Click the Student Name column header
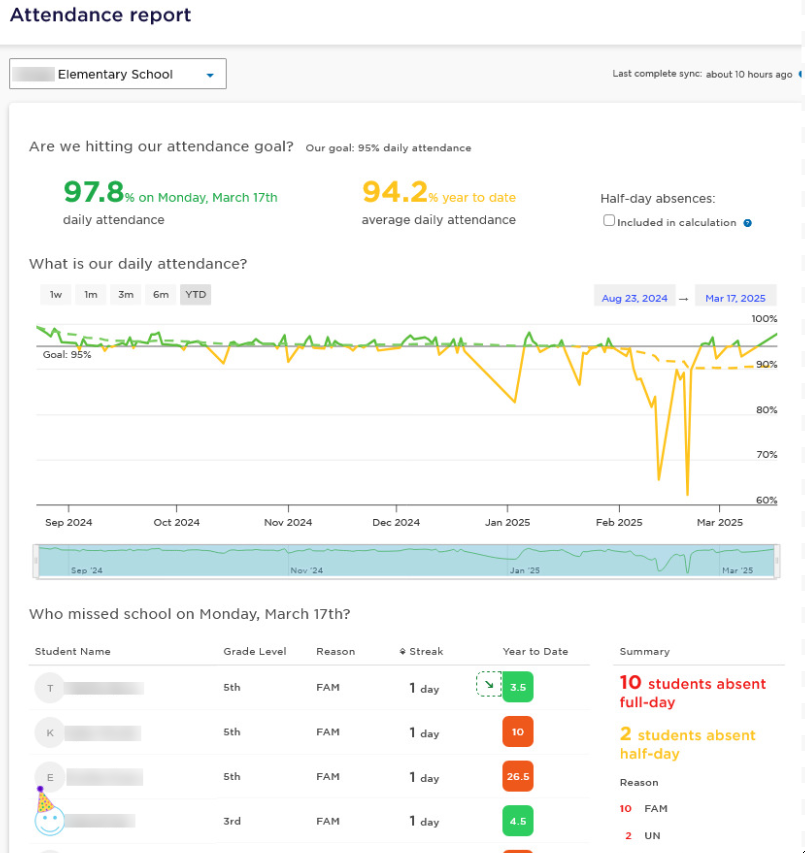 click(x=73, y=652)
